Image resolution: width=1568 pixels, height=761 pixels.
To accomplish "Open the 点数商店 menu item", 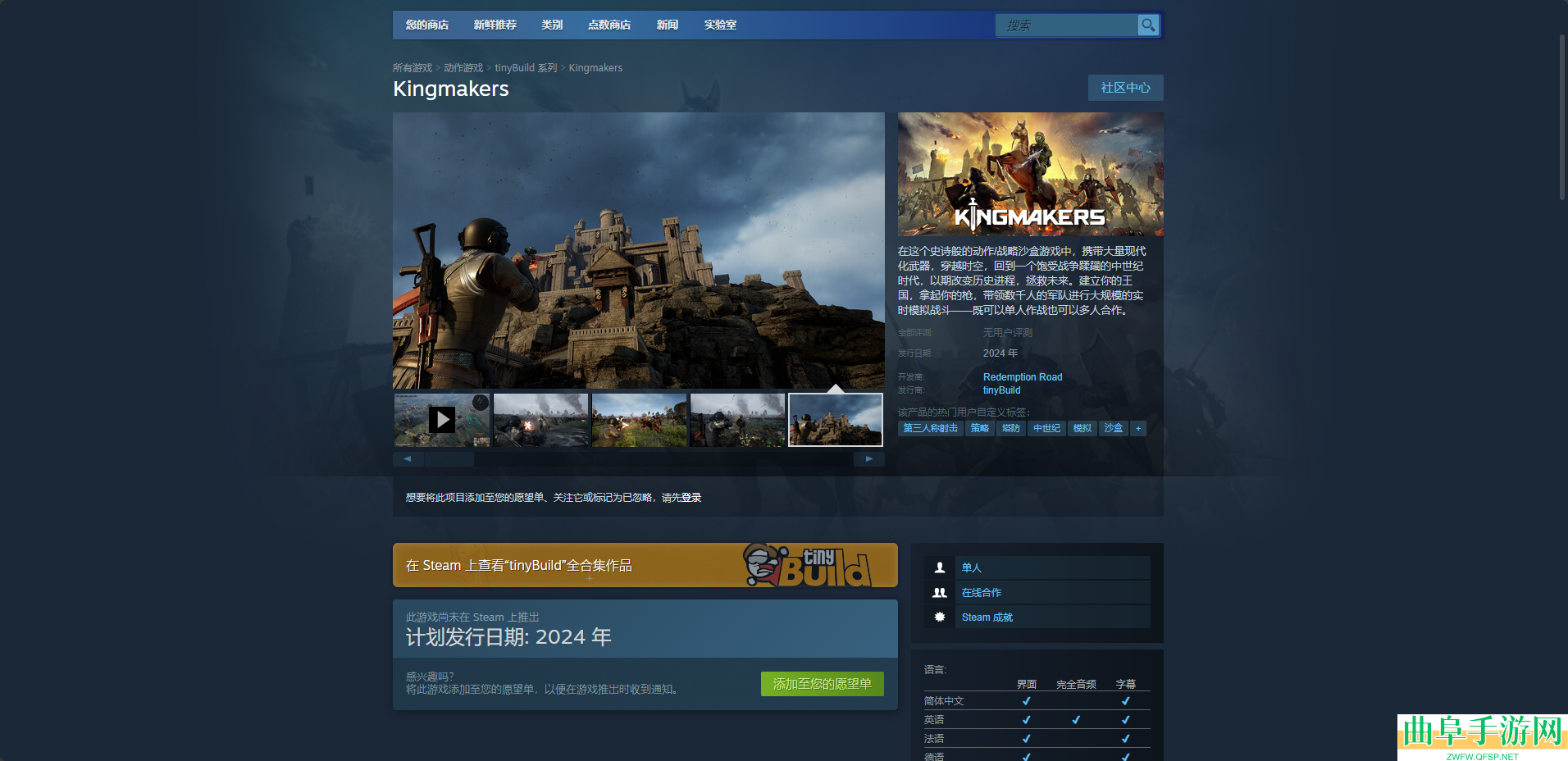I will pyautogui.click(x=609, y=25).
